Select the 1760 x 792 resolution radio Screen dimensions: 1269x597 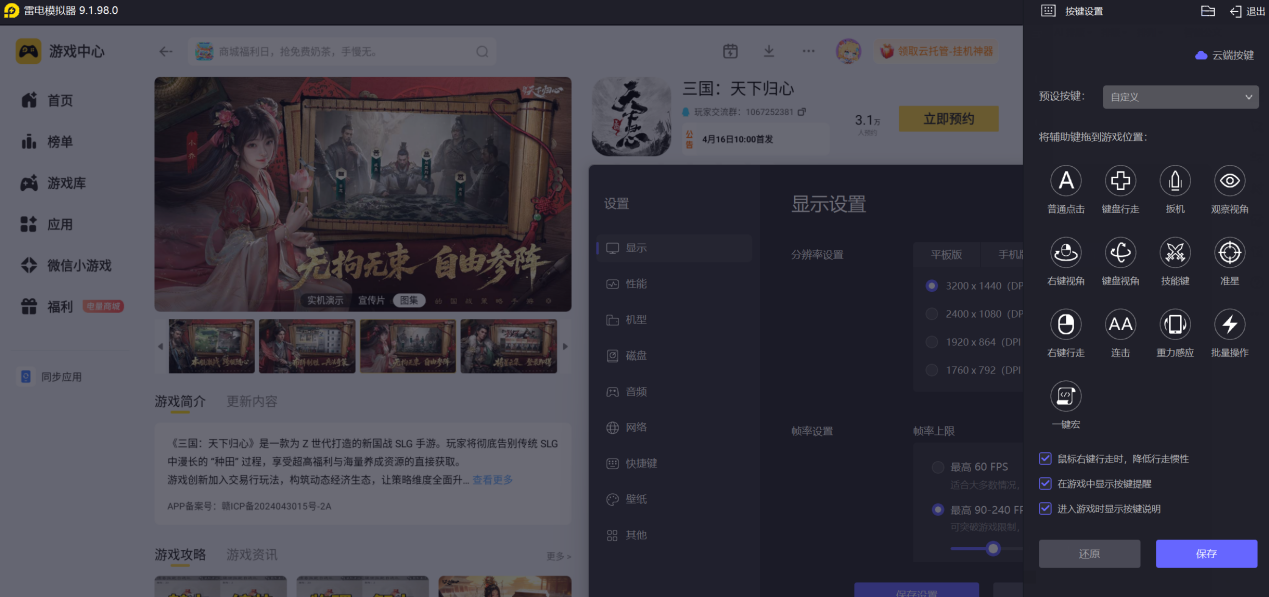932,370
